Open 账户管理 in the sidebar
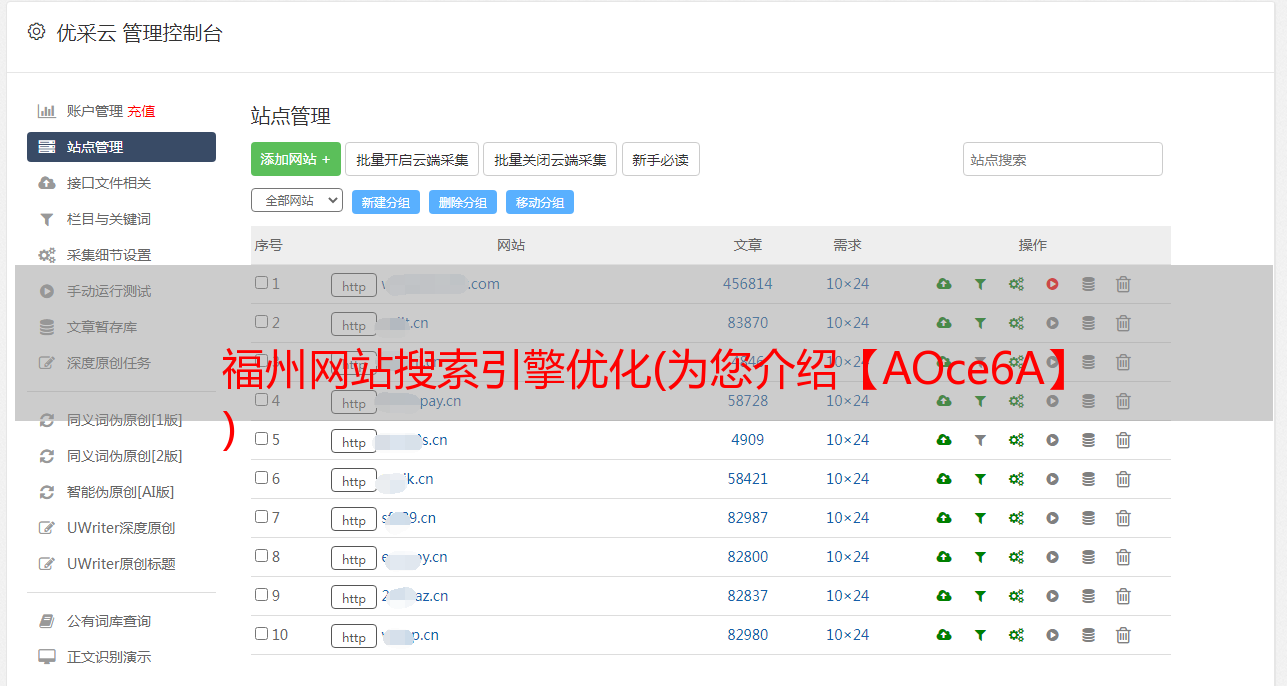Screen dimensions: 1287x686 94,111
